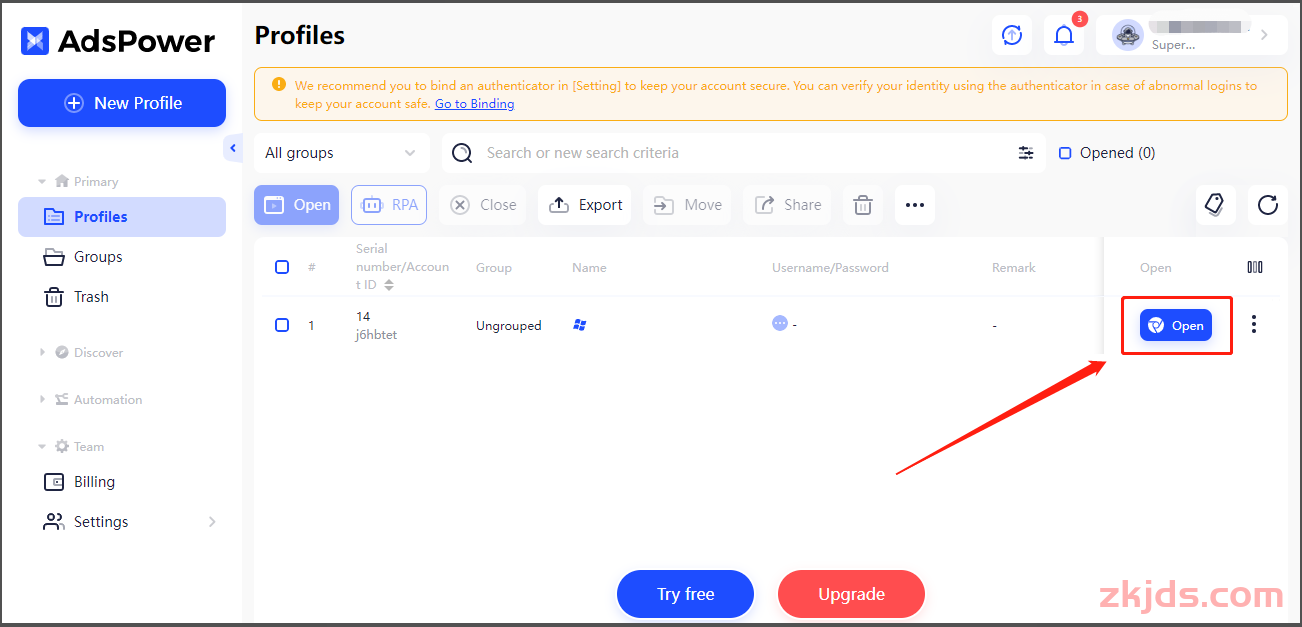This screenshot has height=627, width=1302.
Task: Expand the Settings submenu chevron
Action: [212, 522]
